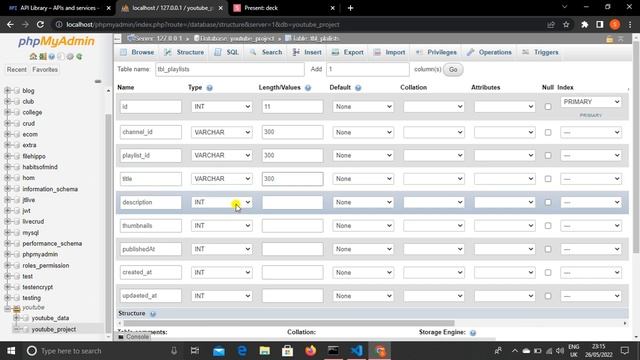This screenshot has height=360, width=640.
Task: Open the page settings lock icon at top right
Action: (x=609, y=39)
